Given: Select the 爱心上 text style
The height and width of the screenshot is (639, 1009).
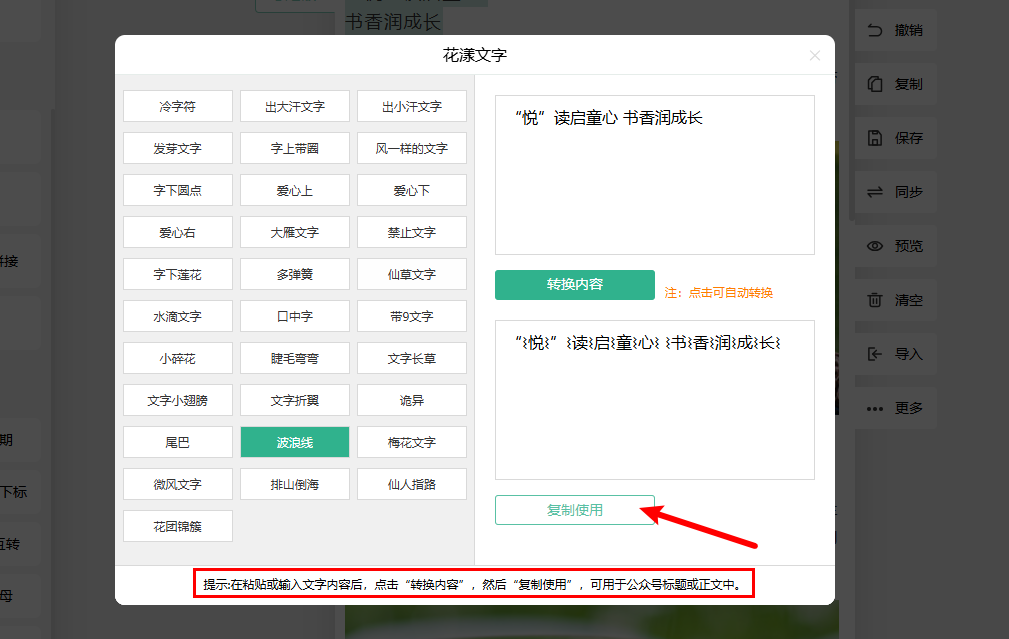Looking at the screenshot, I should coord(295,190).
